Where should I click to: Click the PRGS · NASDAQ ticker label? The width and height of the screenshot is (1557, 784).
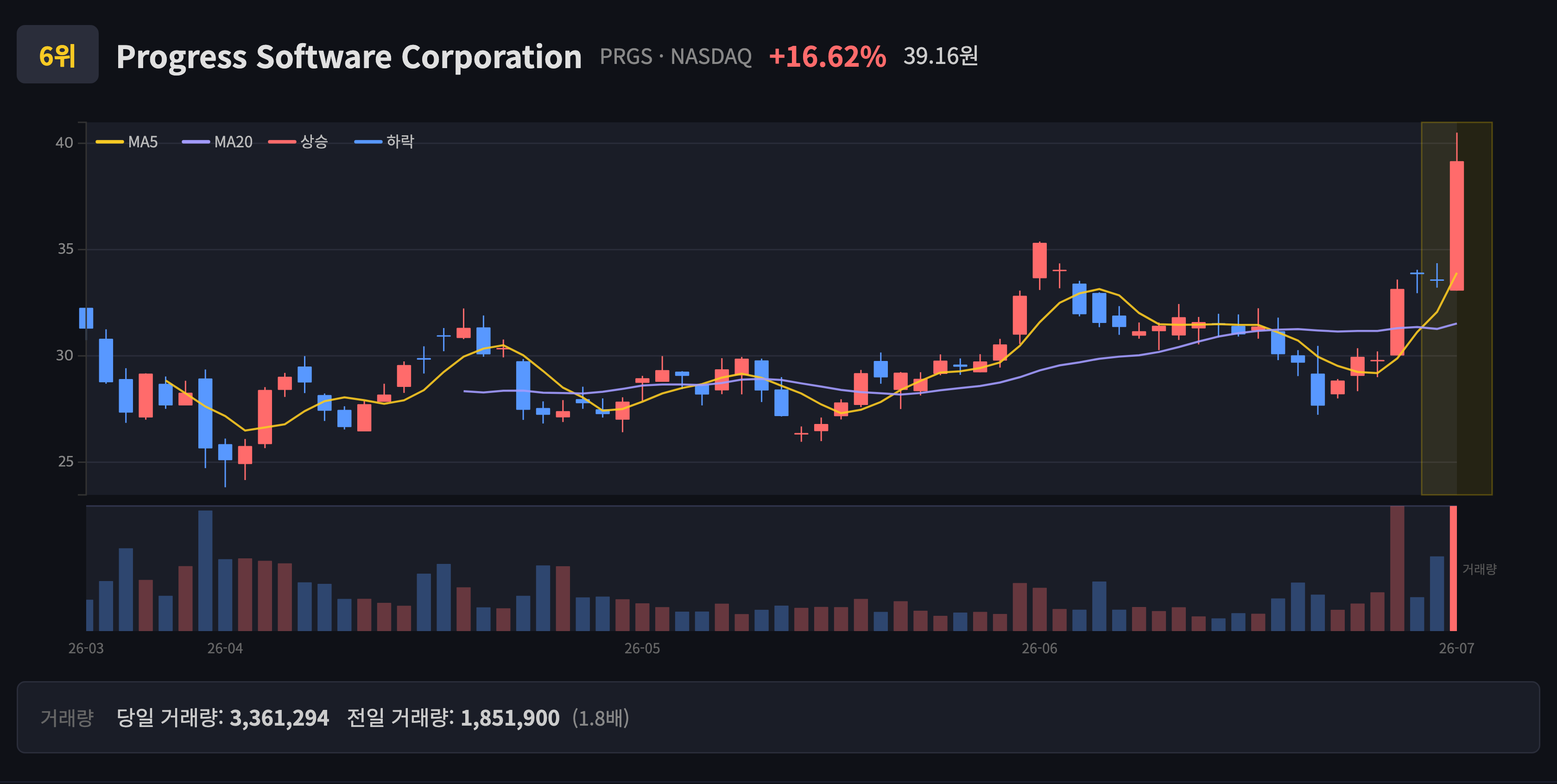[x=675, y=56]
